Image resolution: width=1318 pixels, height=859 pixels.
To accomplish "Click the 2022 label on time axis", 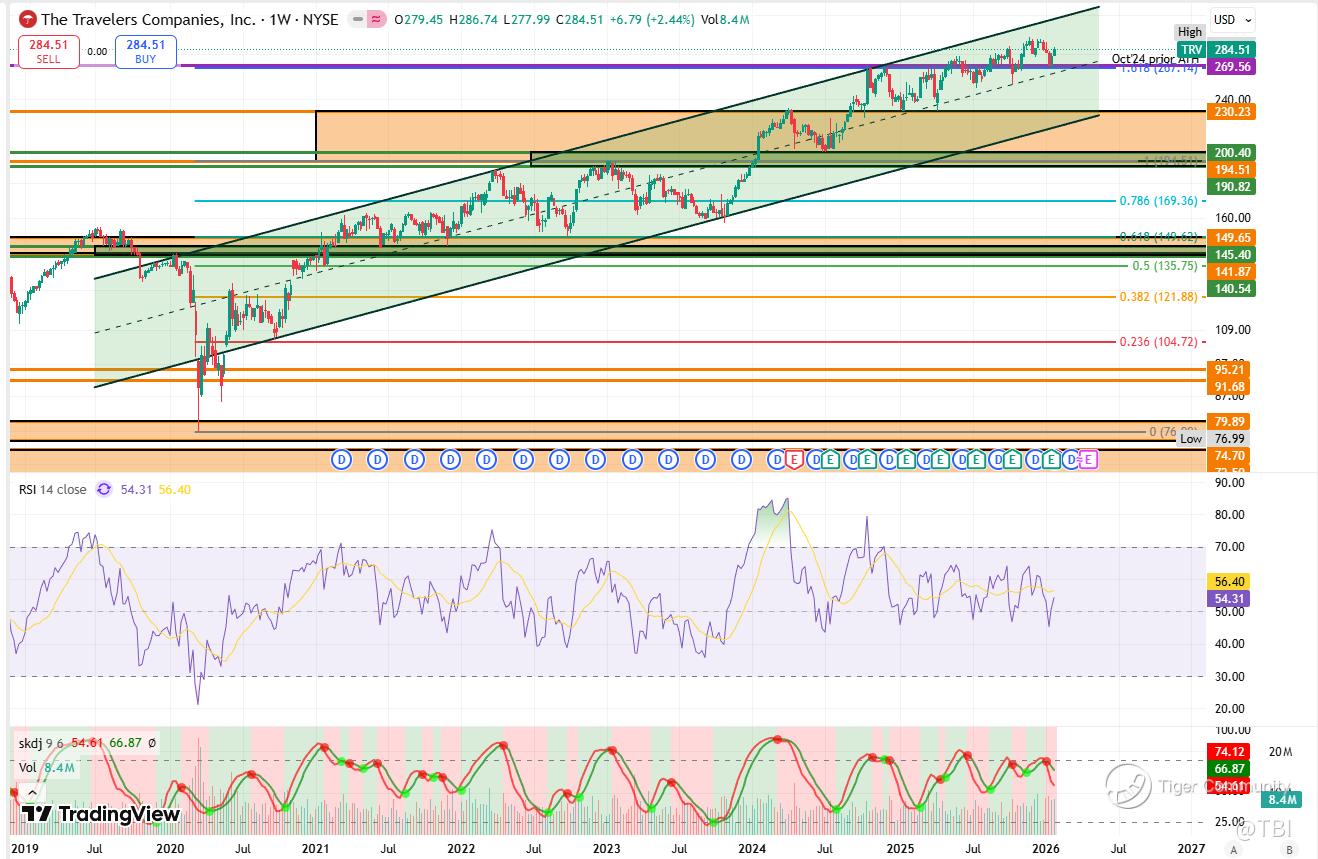I will [461, 848].
